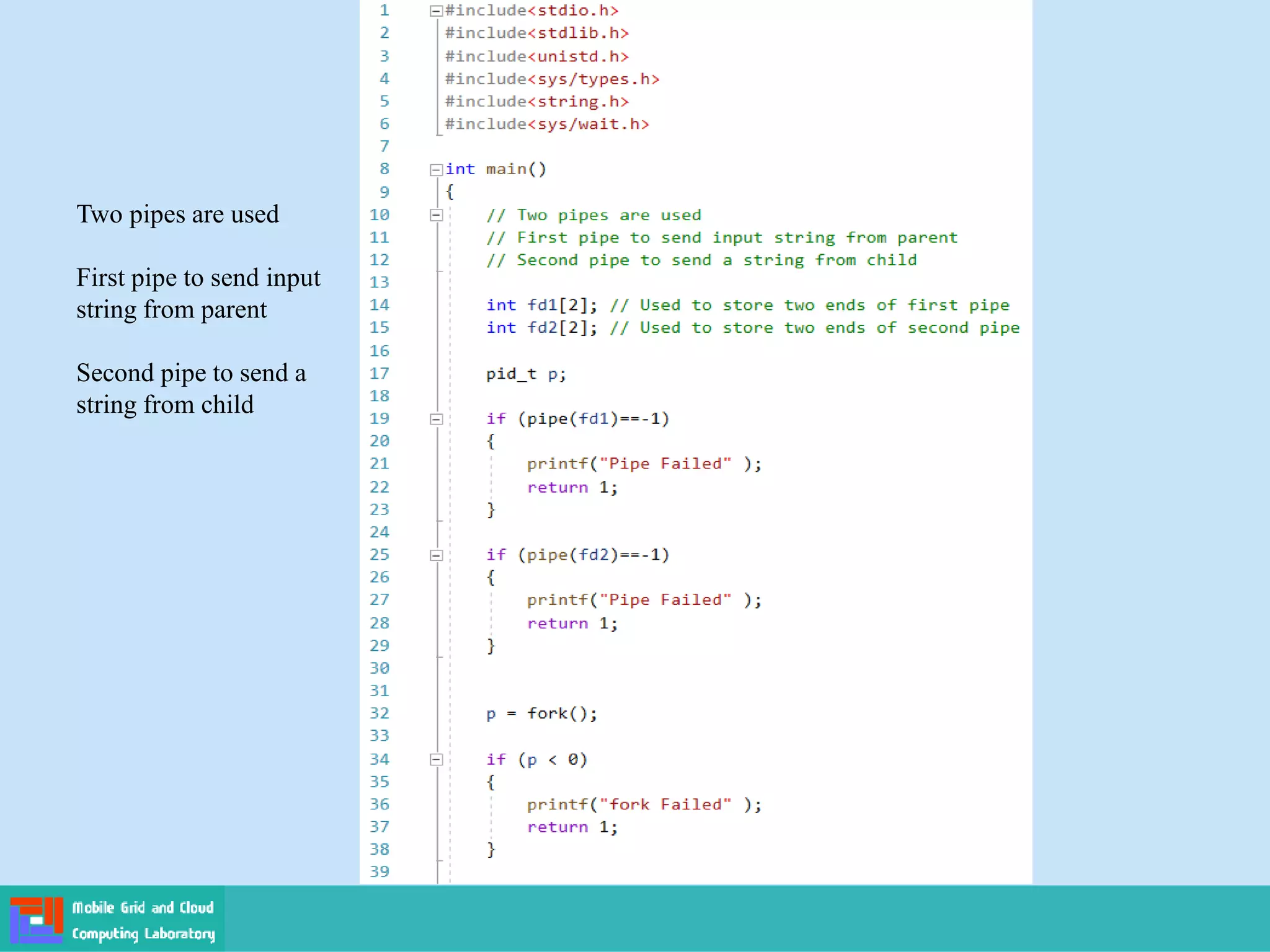Click the 'Two pipes are used' heading text
The height and width of the screenshot is (952, 1270).
[x=177, y=214]
